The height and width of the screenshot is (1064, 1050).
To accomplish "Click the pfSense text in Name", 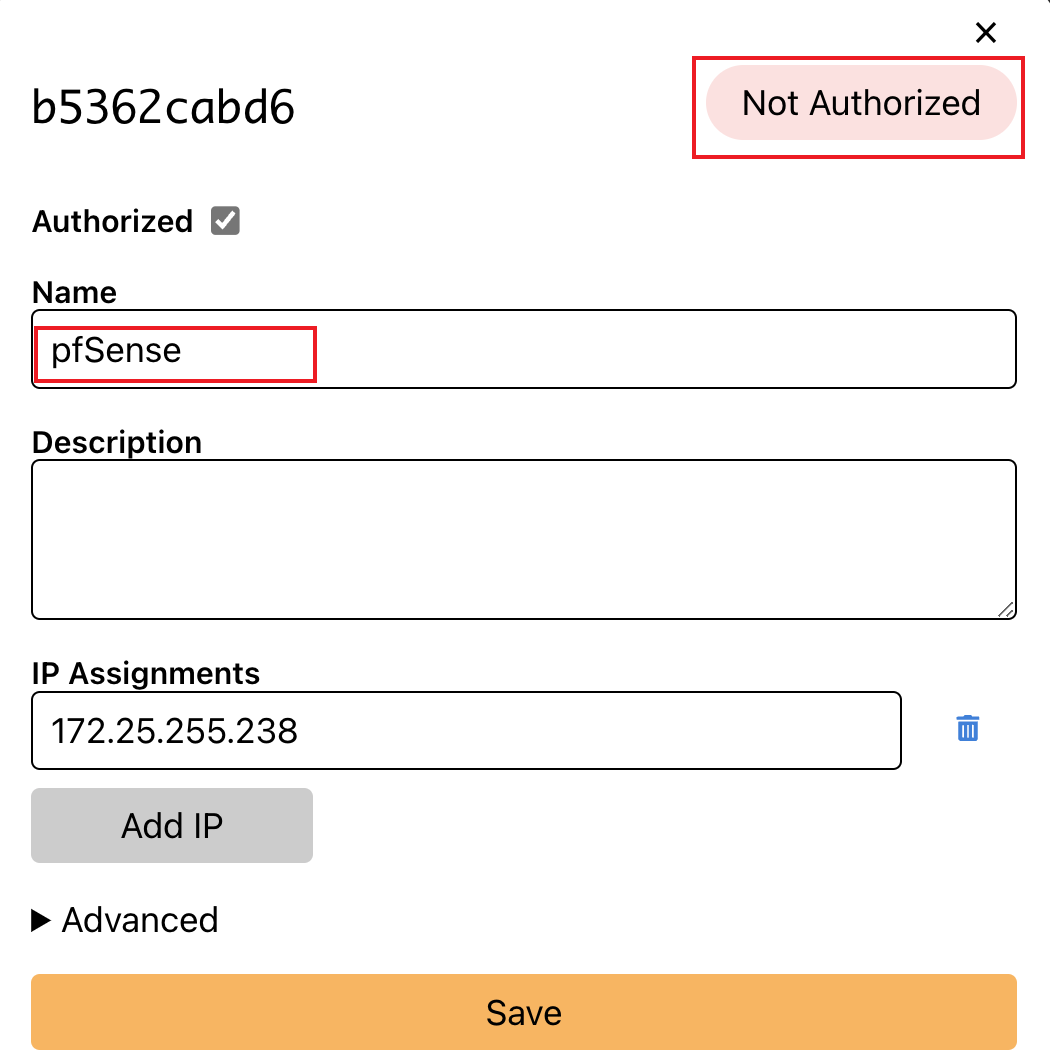I will (116, 351).
